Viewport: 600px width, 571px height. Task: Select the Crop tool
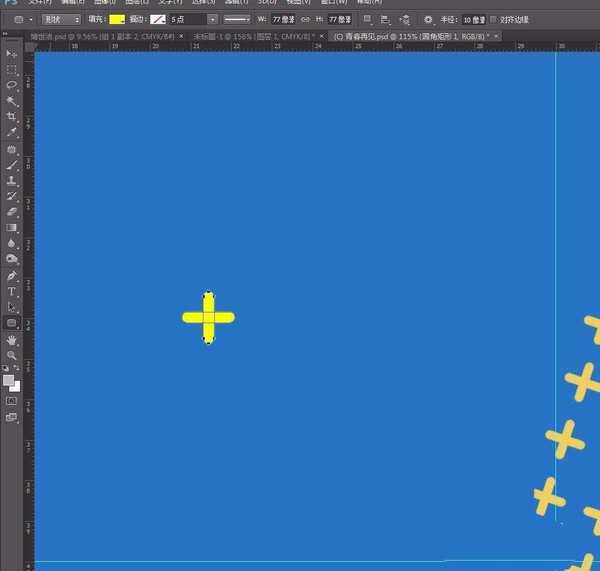point(11,116)
